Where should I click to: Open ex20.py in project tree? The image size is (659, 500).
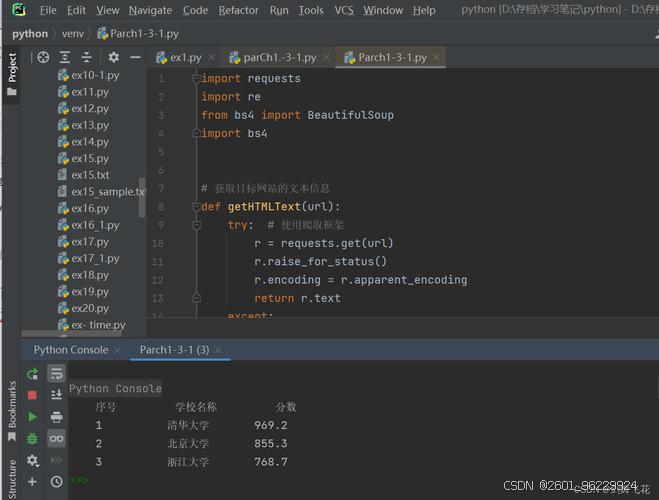point(83,308)
